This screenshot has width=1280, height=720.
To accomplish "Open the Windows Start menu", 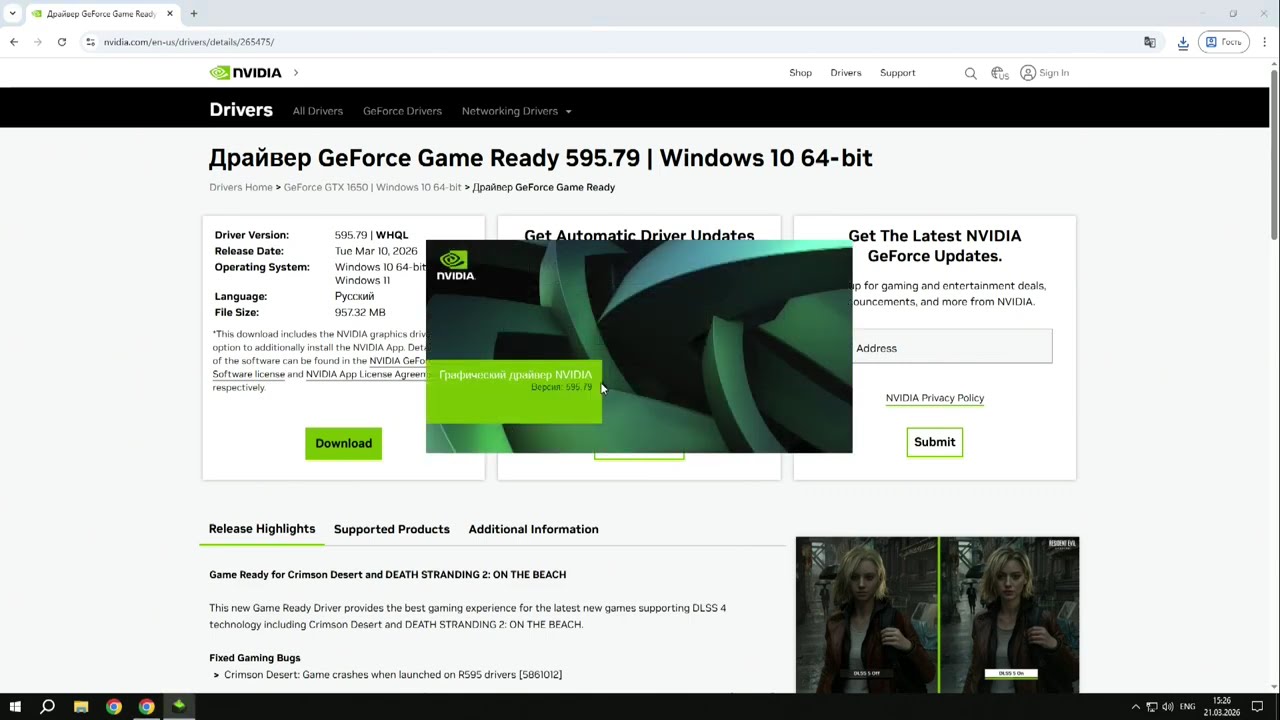I will 15,707.
